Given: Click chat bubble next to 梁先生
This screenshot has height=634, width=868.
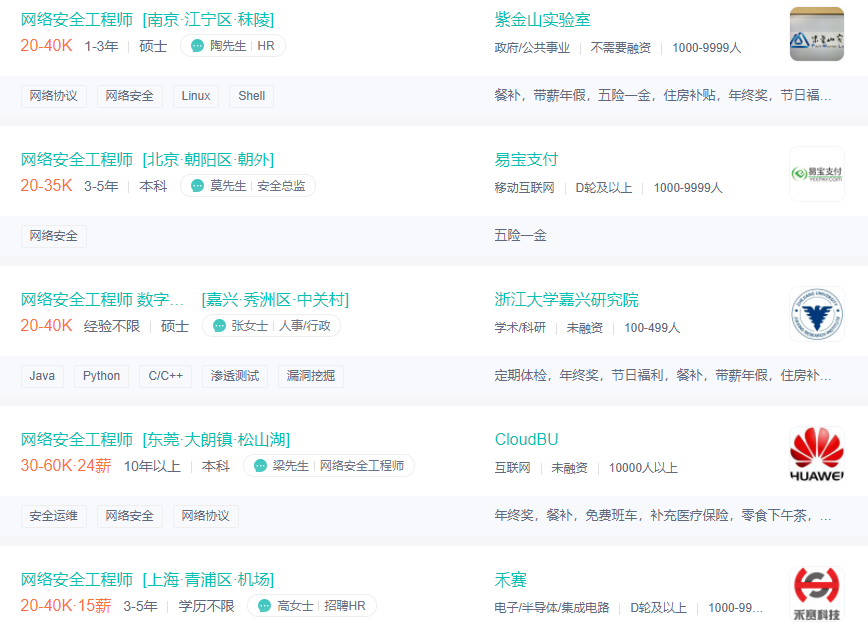Looking at the screenshot, I should point(260,466).
